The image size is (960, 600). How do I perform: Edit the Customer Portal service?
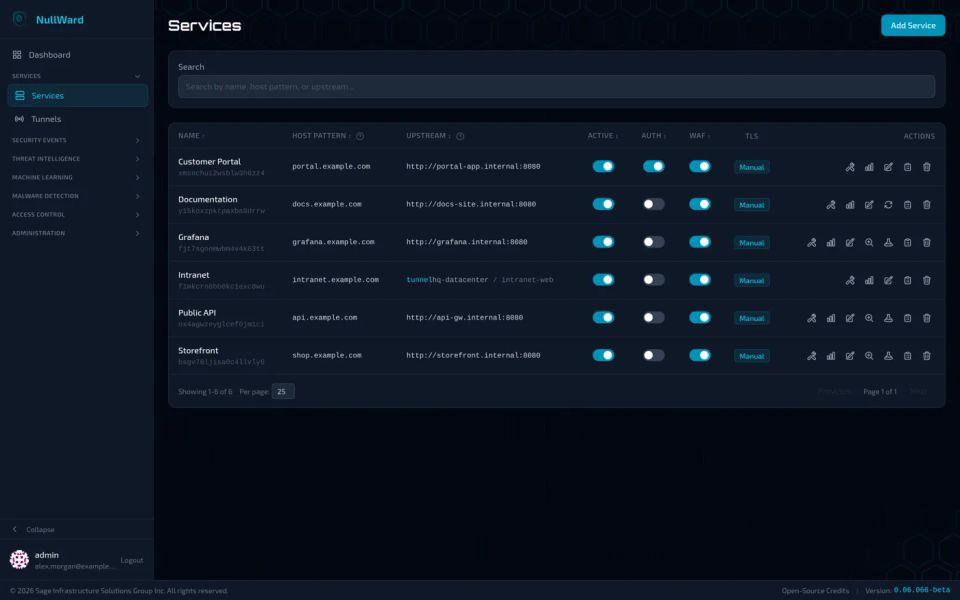coord(888,167)
